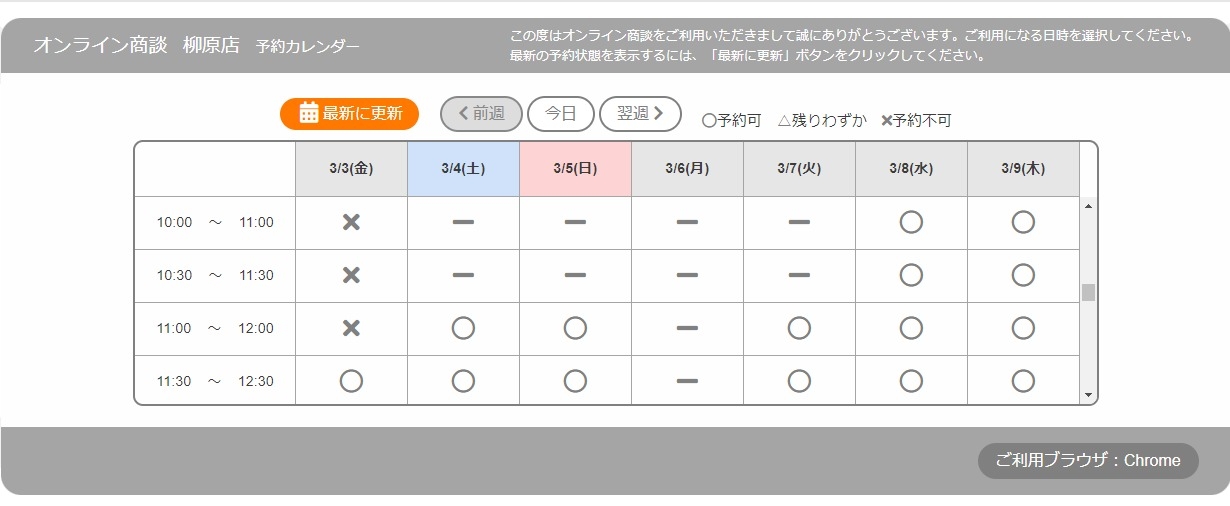Image resolution: width=1230 pixels, height=506 pixels.
Task: Pick the 3/7(火) 11:00–12:00 circle
Action: pyautogui.click(x=799, y=328)
